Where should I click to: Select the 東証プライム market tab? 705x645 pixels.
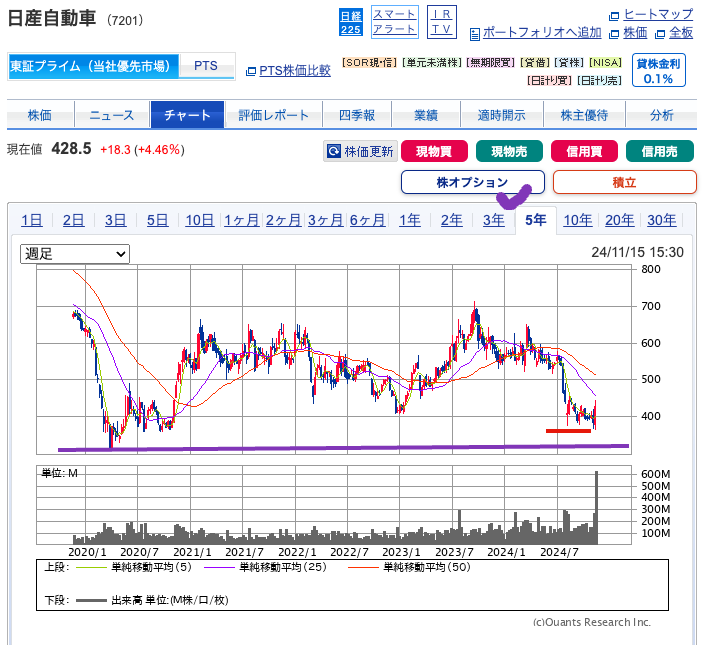pyautogui.click(x=94, y=67)
